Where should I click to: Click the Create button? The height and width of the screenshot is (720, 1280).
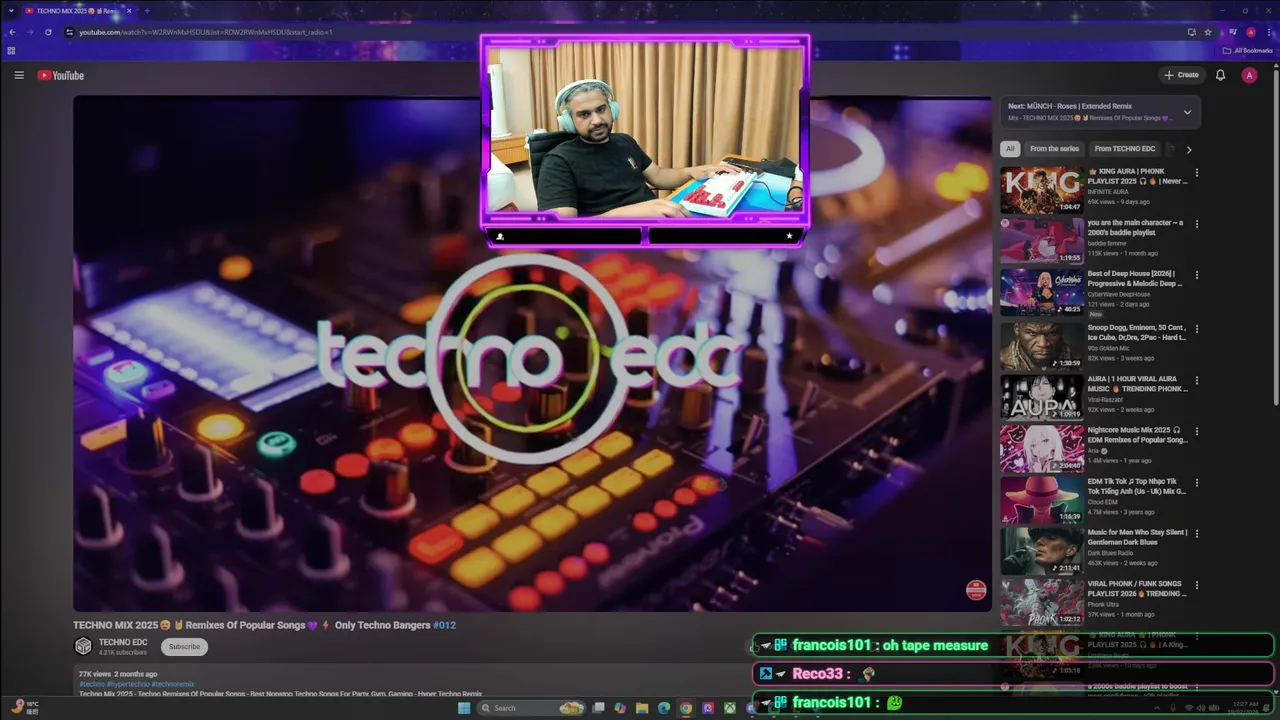tap(1181, 75)
